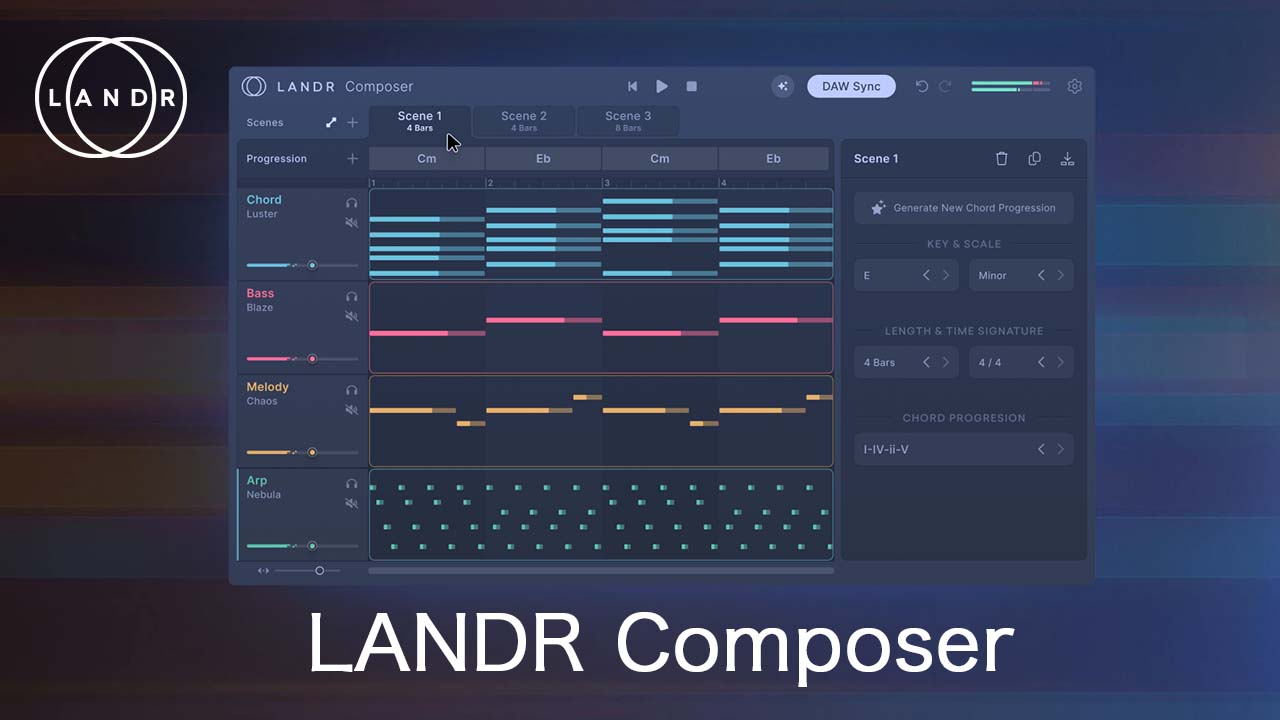
Task: Solo the Bass track with headphones
Action: (352, 296)
